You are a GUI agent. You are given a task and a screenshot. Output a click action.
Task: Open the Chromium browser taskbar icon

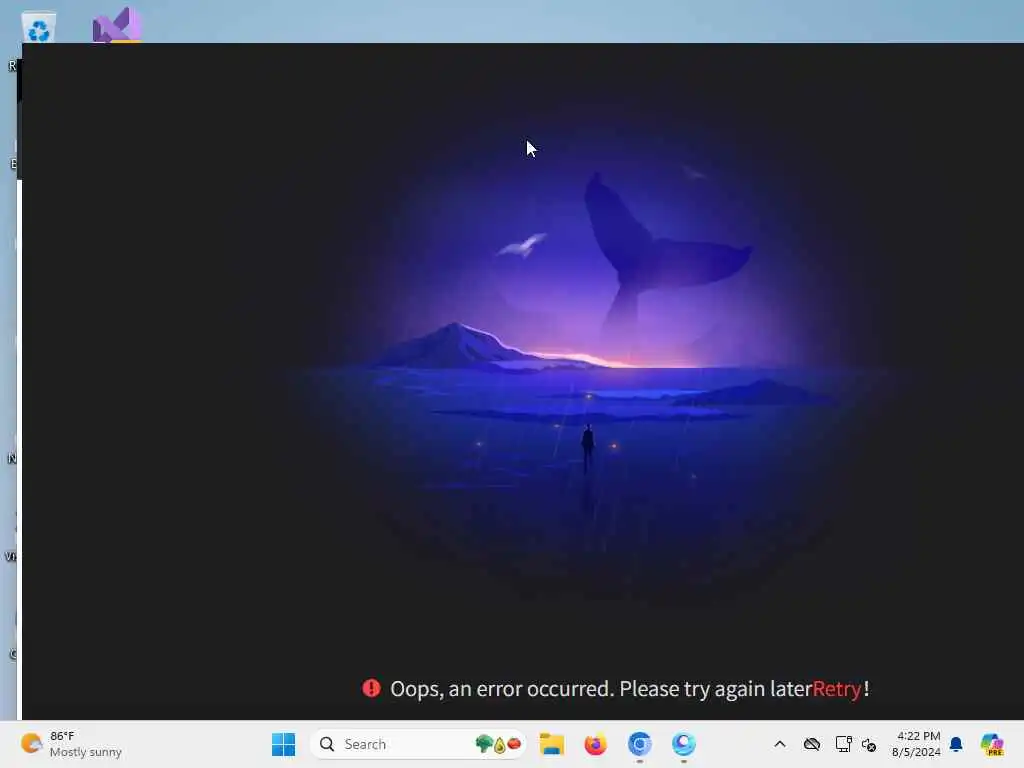pyautogui.click(x=639, y=744)
